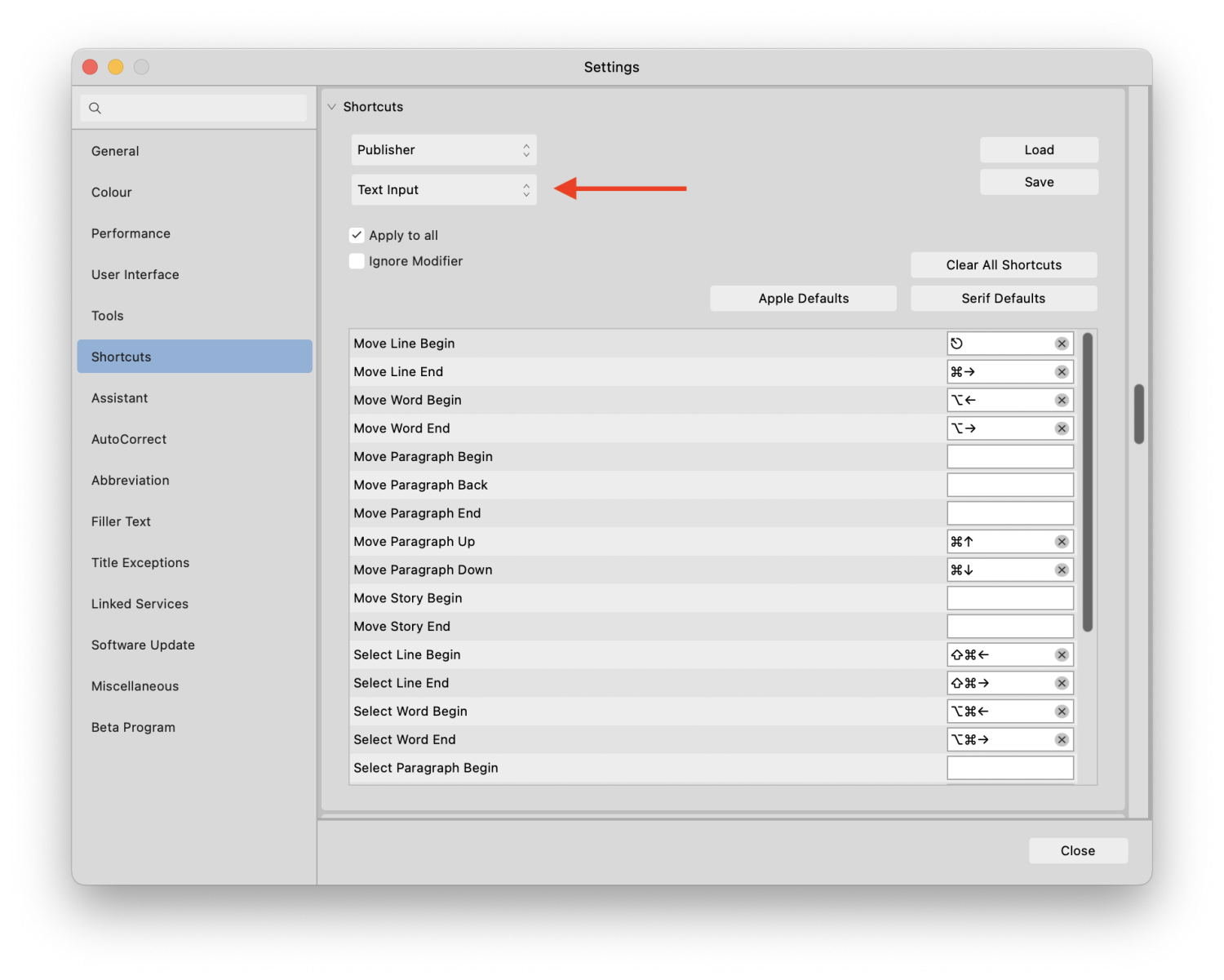Screen dimensions: 1224x980
Task: Collapse the Shortcuts section
Action: [x=332, y=107]
